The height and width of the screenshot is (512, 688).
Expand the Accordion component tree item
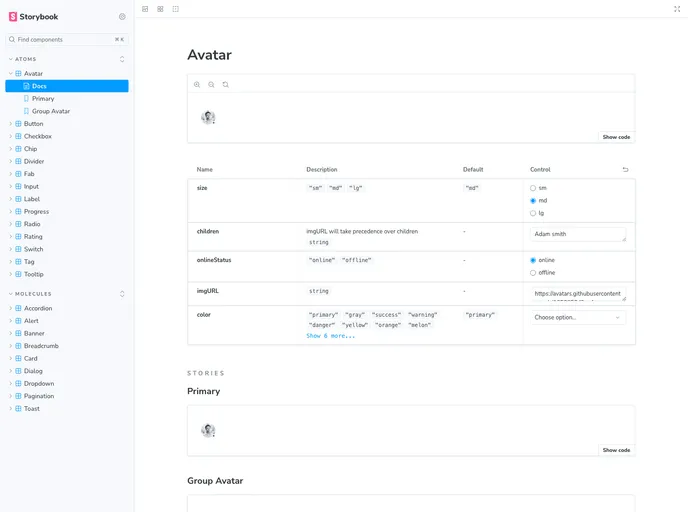point(38,308)
